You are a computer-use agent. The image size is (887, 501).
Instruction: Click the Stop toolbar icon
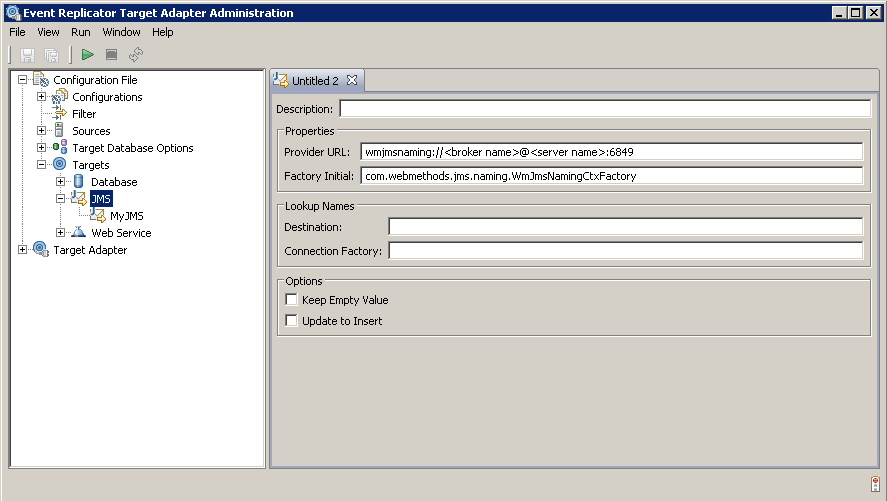pyautogui.click(x=111, y=54)
